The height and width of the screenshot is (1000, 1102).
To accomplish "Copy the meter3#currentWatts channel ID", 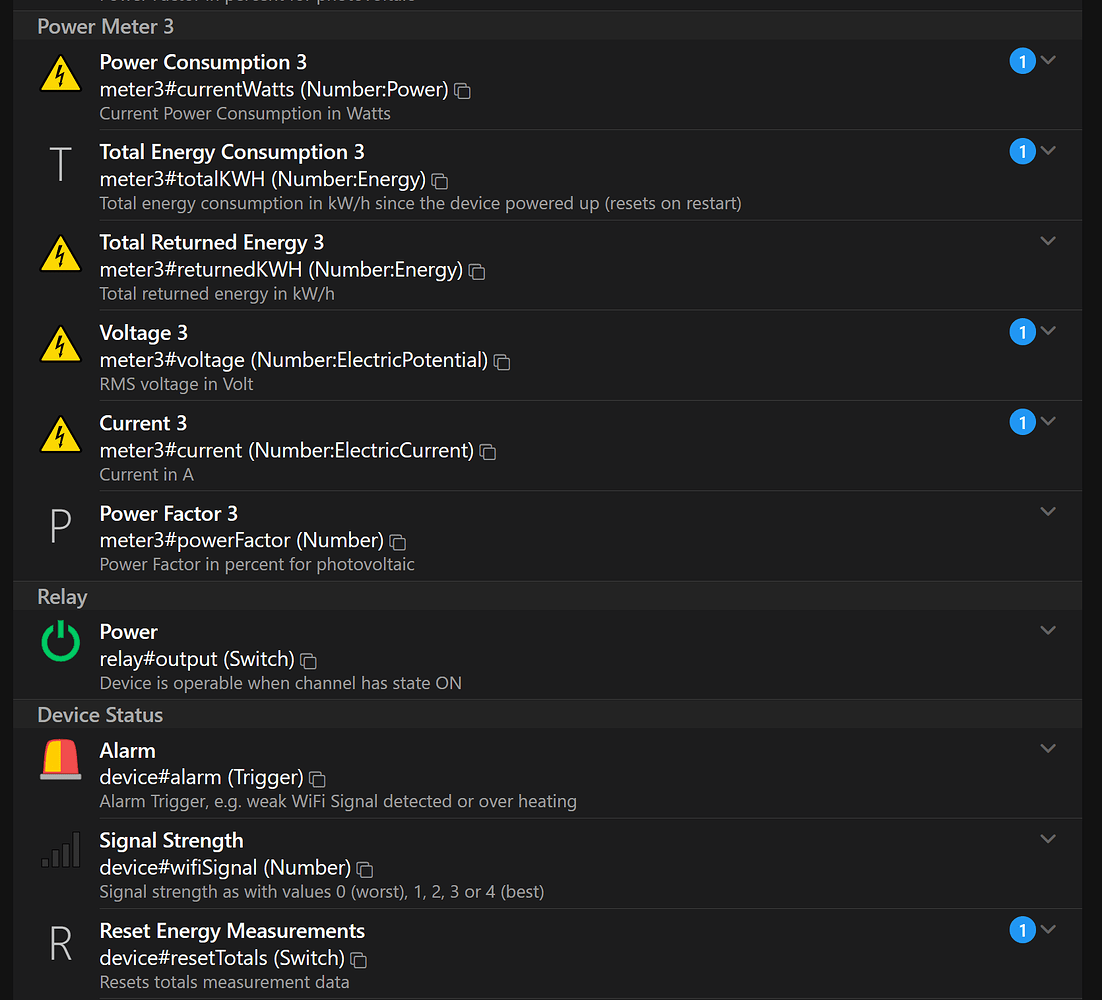I will coord(461,91).
